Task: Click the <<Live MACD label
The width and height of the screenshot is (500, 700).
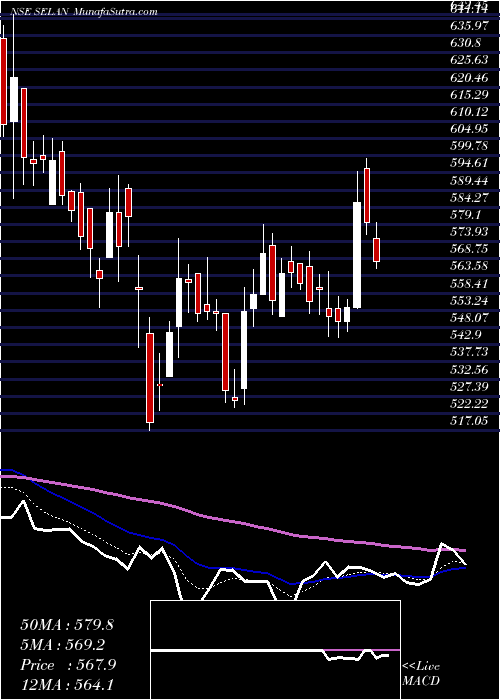Action: (421, 674)
